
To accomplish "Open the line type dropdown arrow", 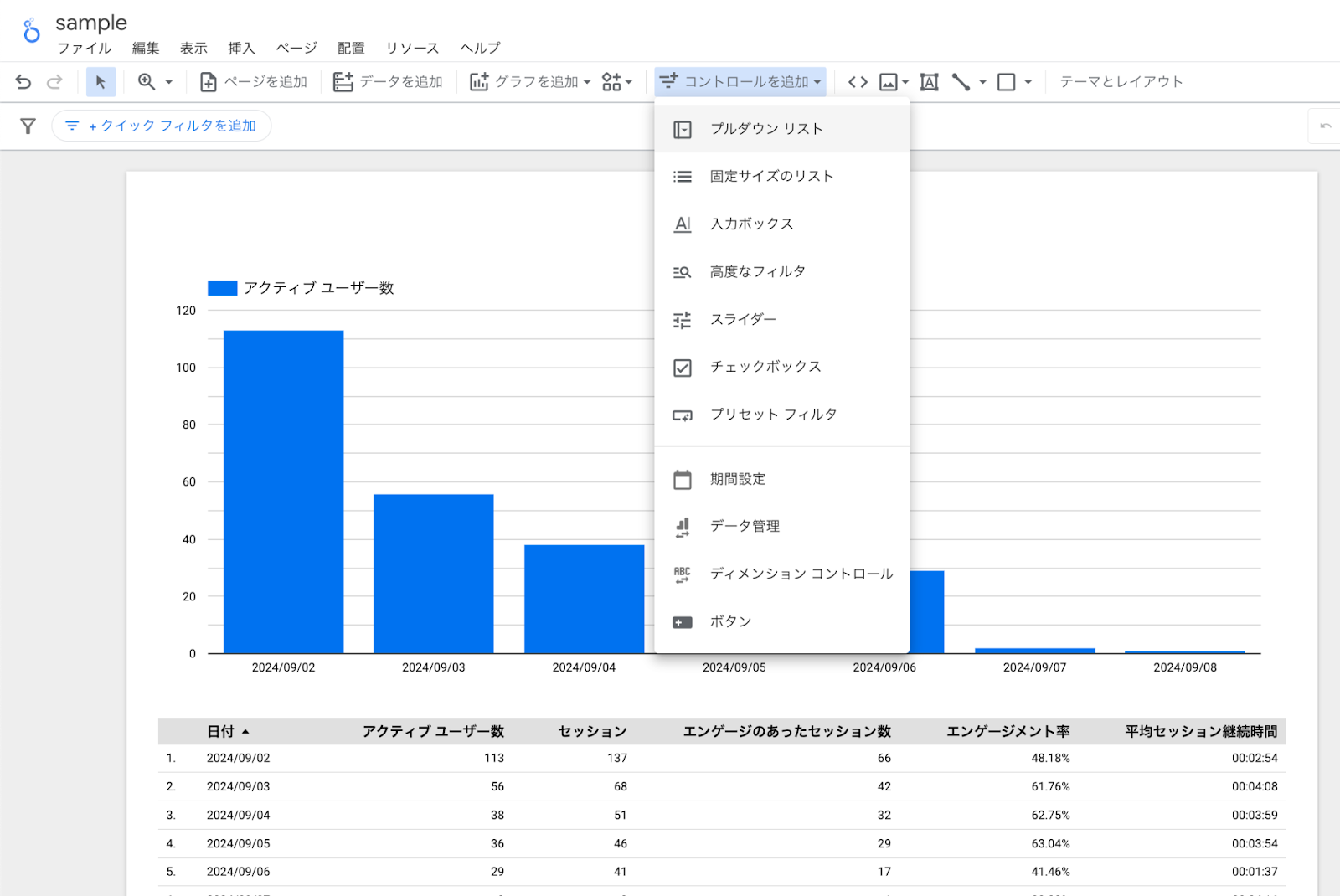I will point(983,82).
